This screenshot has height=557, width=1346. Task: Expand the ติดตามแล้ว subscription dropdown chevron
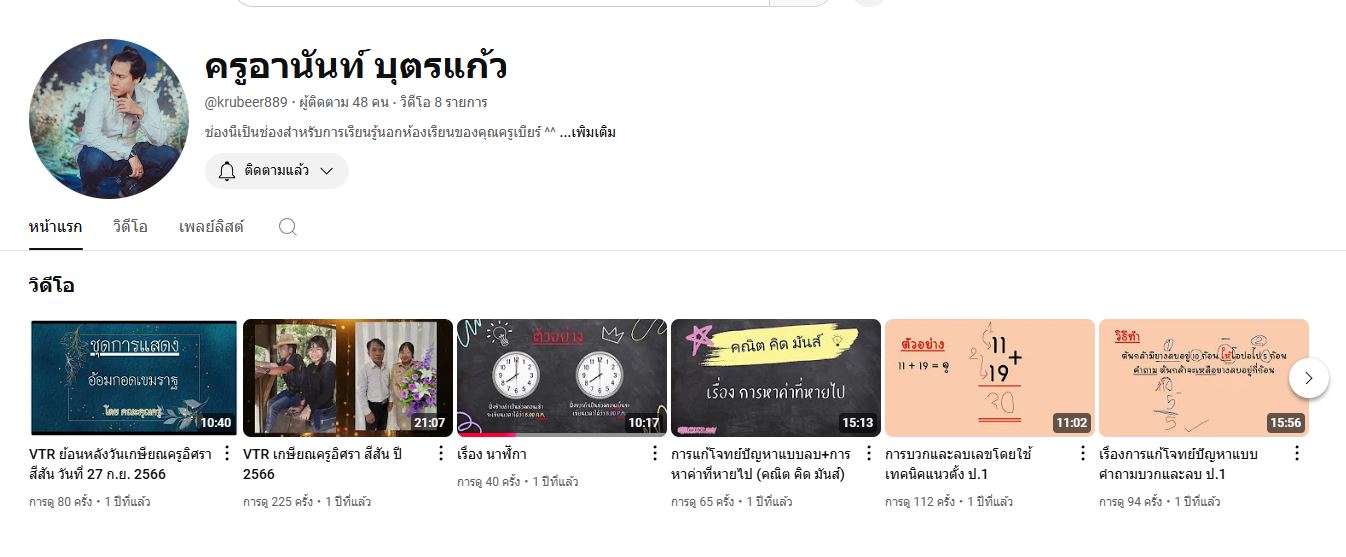pos(326,171)
